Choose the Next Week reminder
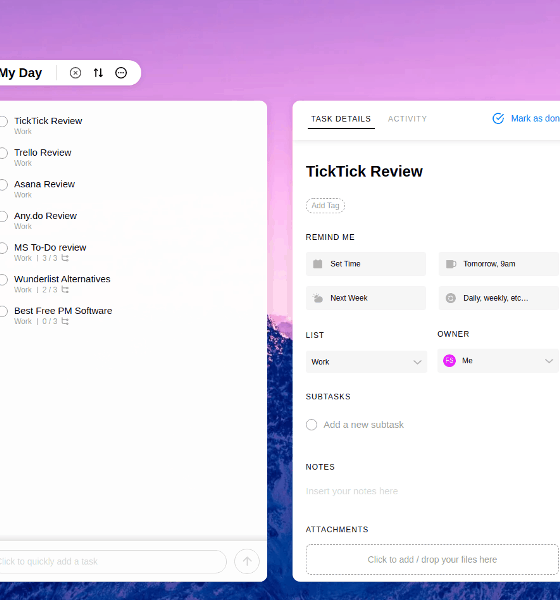Image resolution: width=560 pixels, height=600 pixels. (366, 298)
